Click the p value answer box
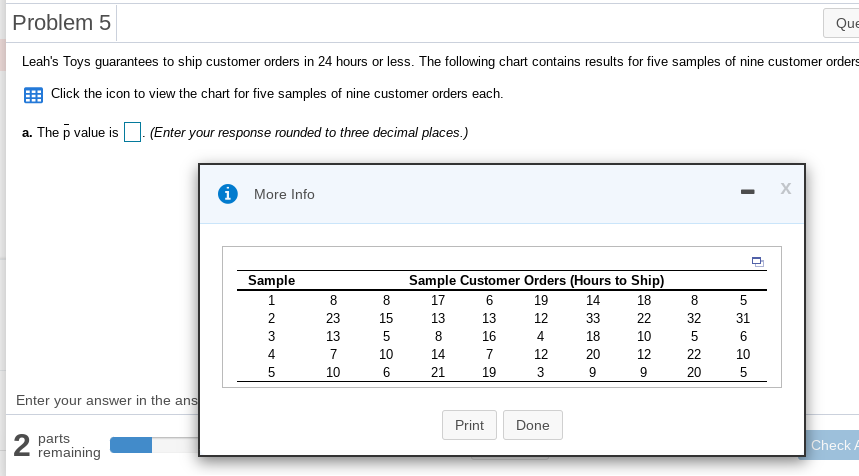The width and height of the screenshot is (859, 476). click(x=132, y=133)
